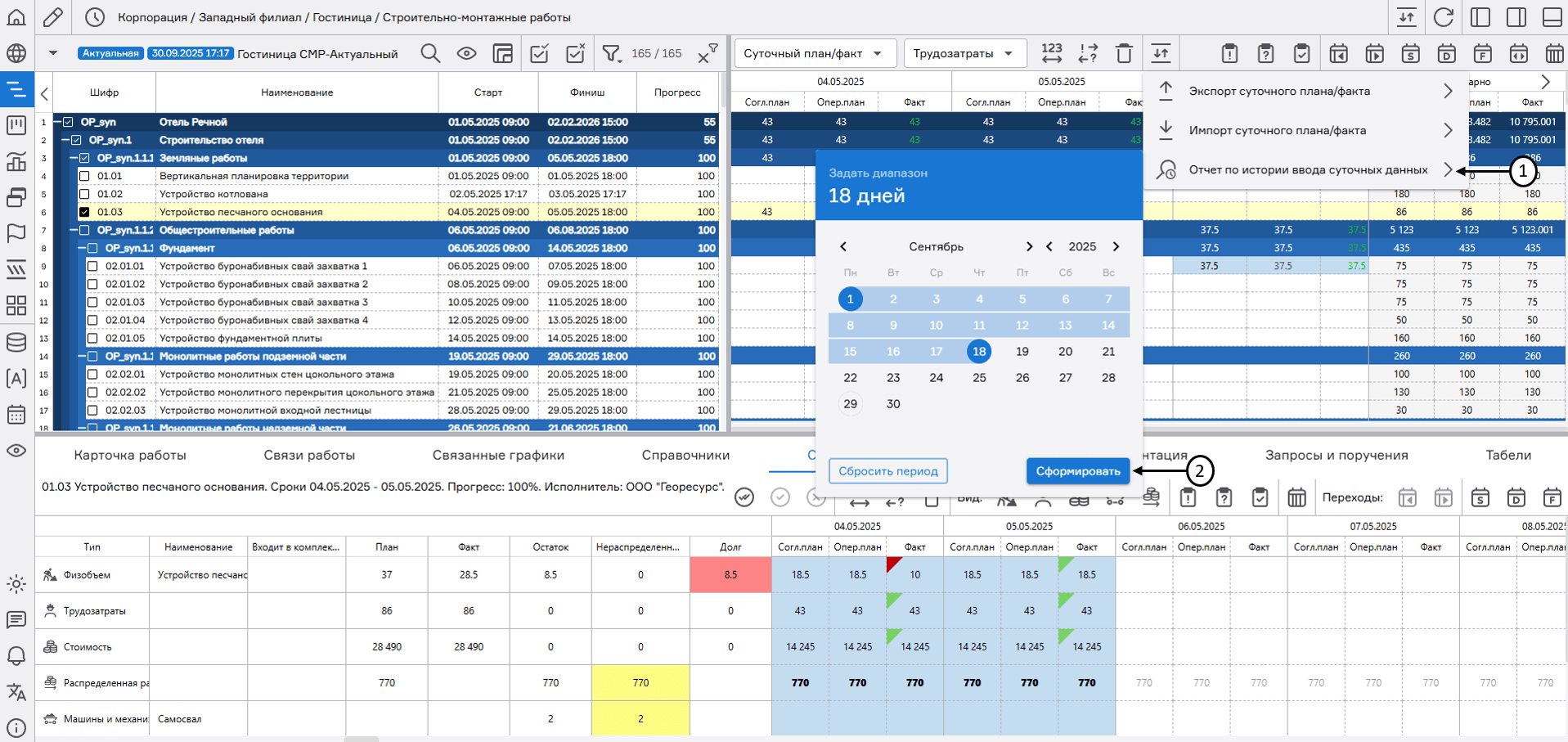Open the Трудозатраты dropdown

click(964, 54)
